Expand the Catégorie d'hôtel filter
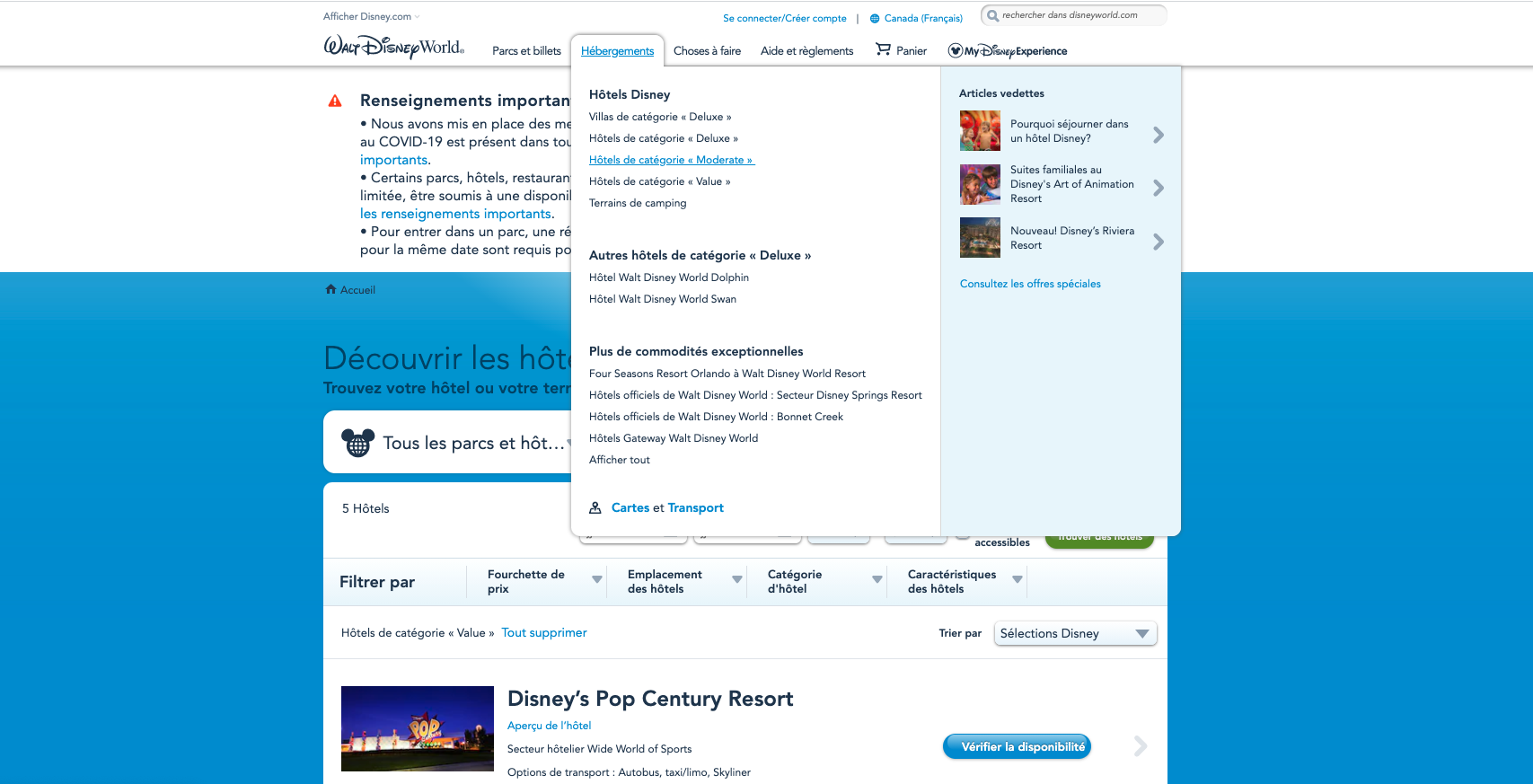 (x=877, y=580)
